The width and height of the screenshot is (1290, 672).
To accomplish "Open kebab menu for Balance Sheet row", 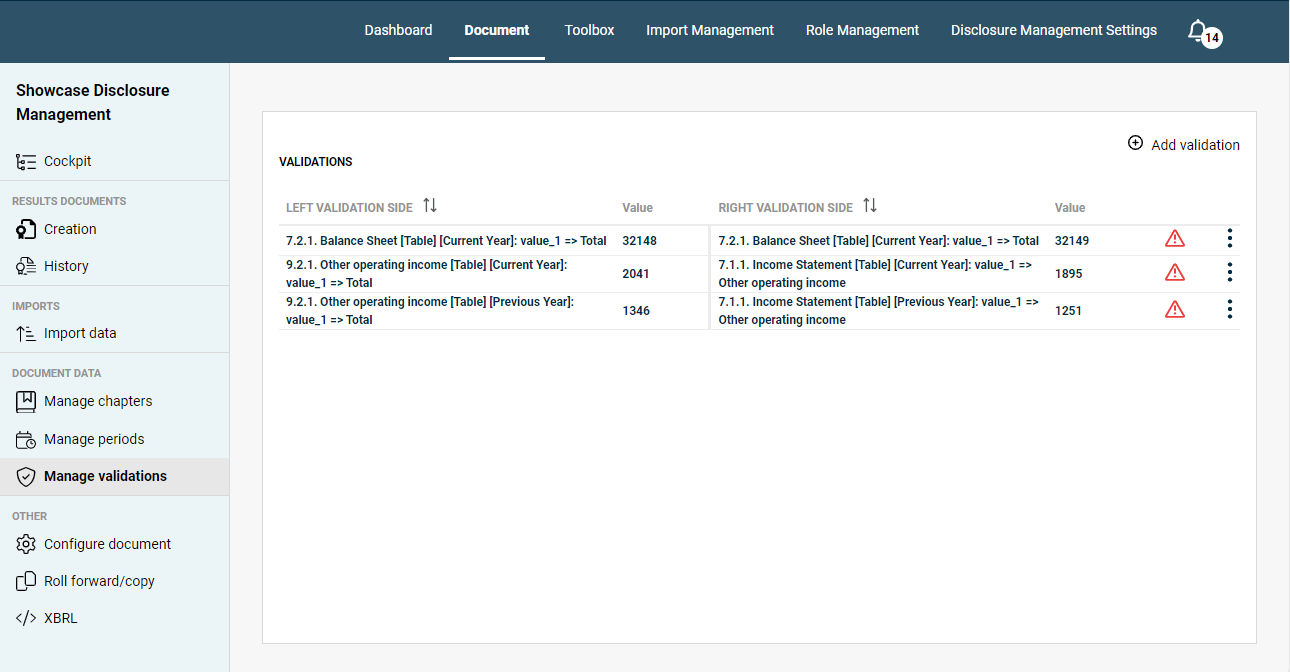I will pyautogui.click(x=1230, y=238).
